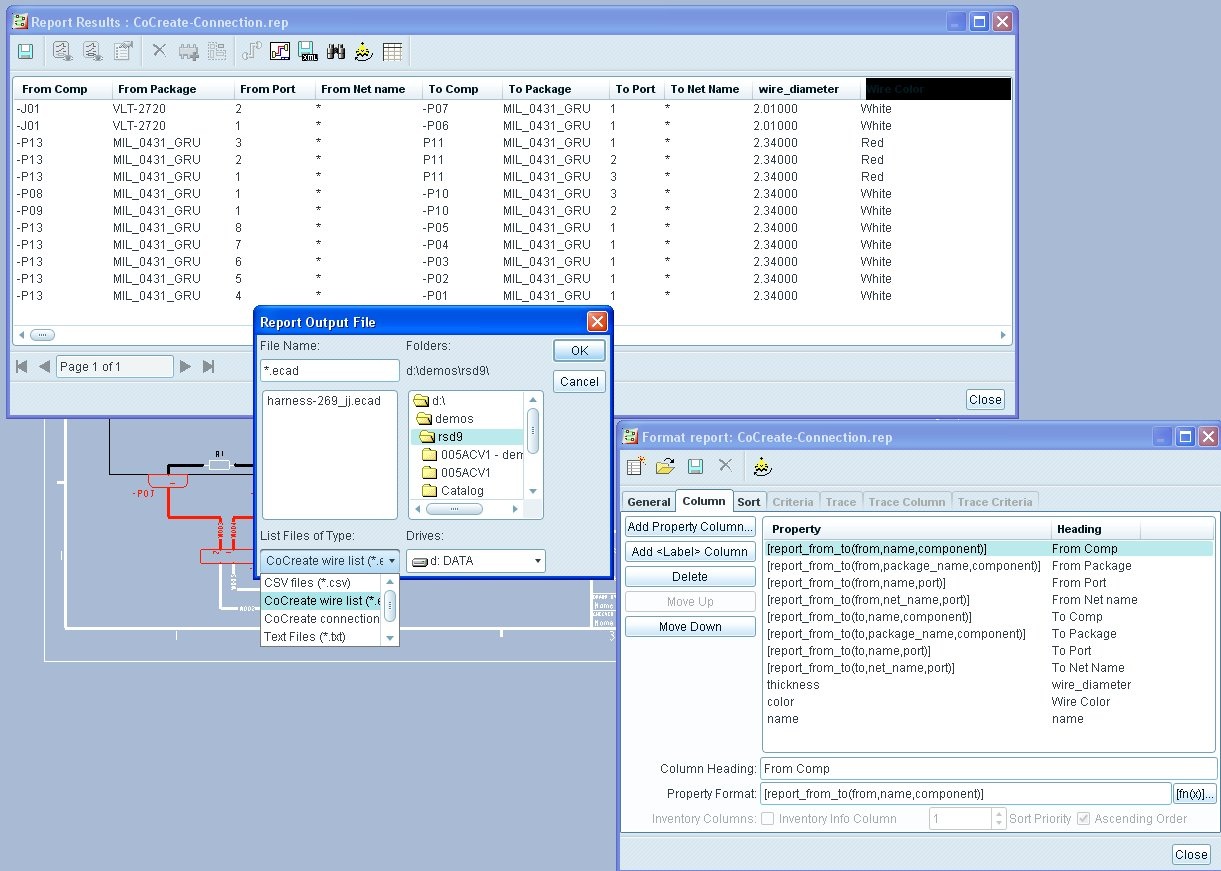The height and width of the screenshot is (871, 1221).
Task: Export the report as XML
Action: tap(307, 50)
